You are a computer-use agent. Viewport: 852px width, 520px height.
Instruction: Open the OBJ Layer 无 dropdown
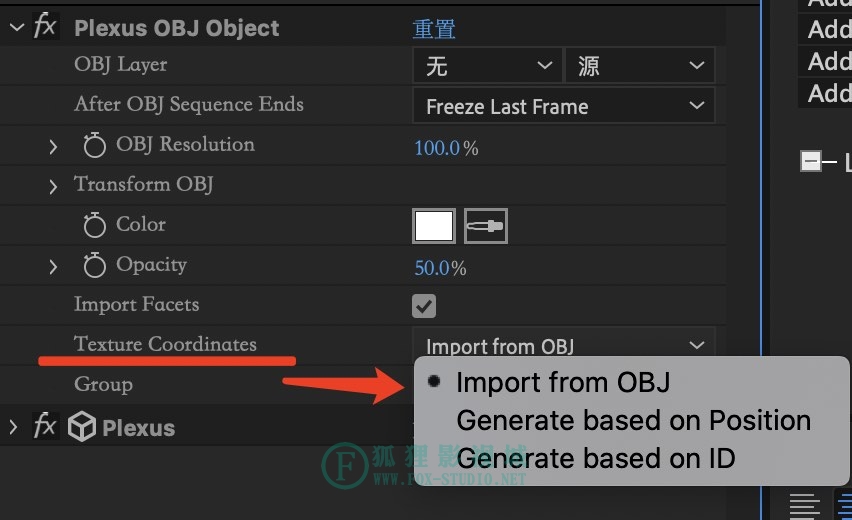click(x=487, y=66)
